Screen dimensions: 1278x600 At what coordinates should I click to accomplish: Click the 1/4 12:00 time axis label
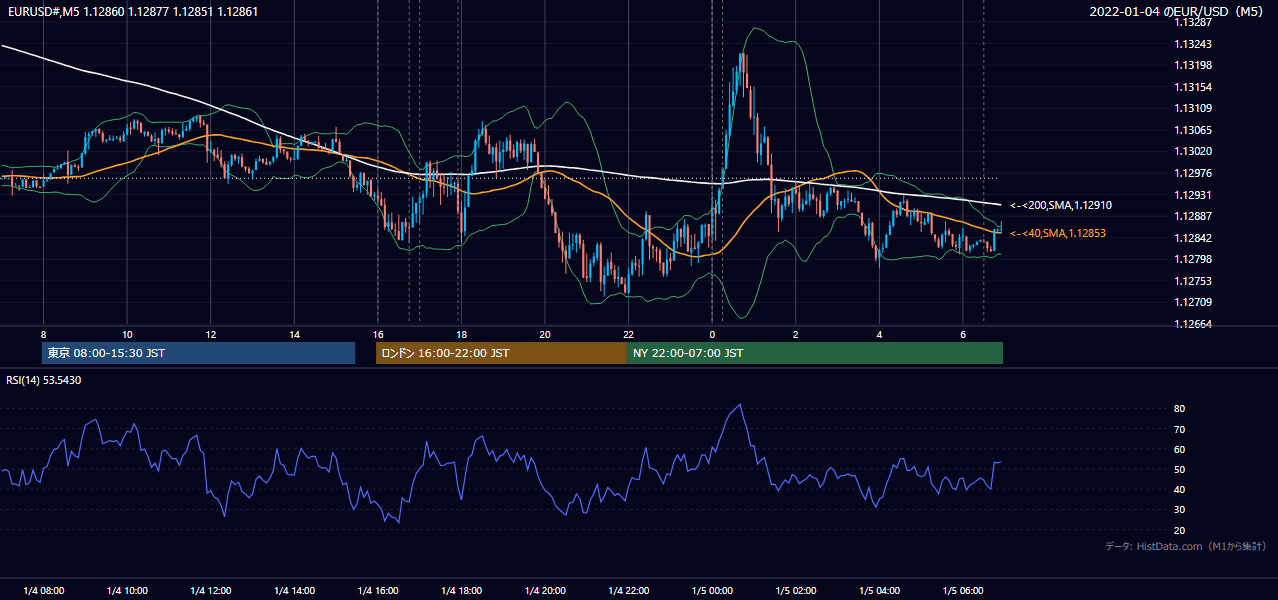[210, 590]
